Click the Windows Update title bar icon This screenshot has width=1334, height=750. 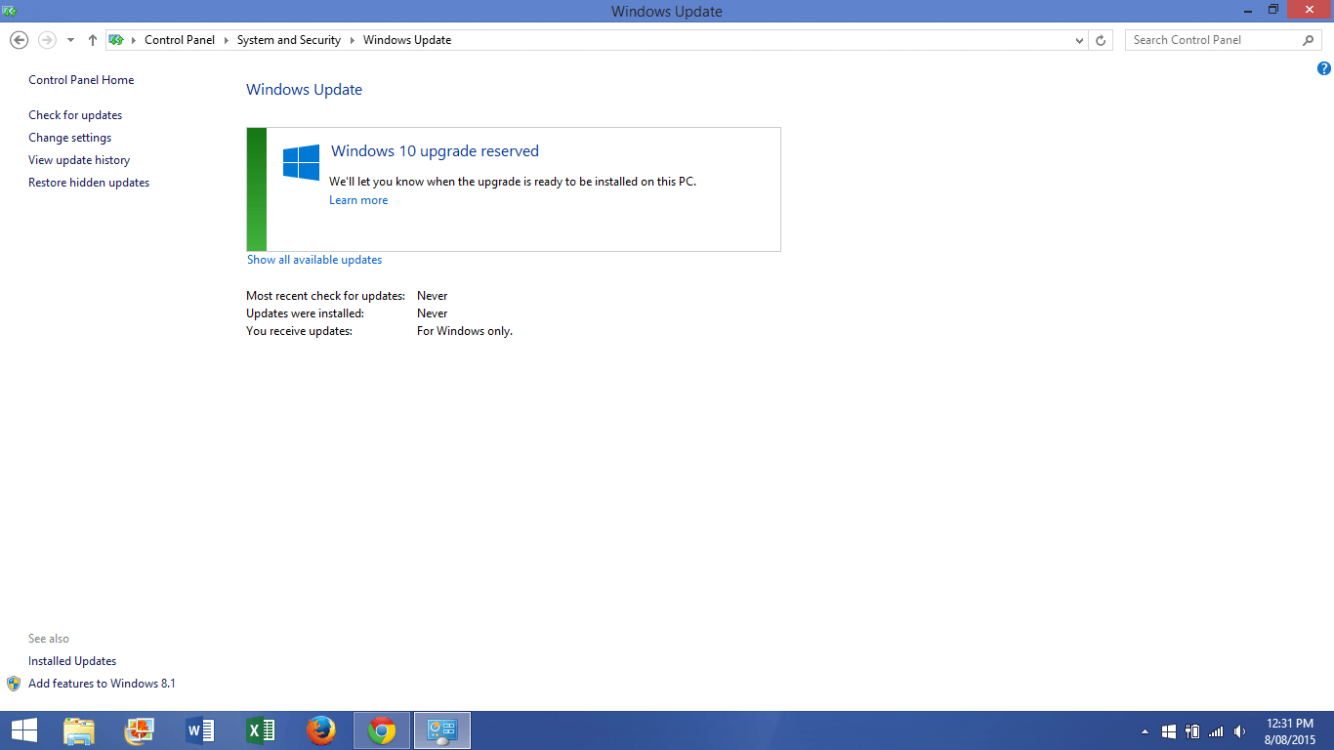pyautogui.click(x=10, y=11)
